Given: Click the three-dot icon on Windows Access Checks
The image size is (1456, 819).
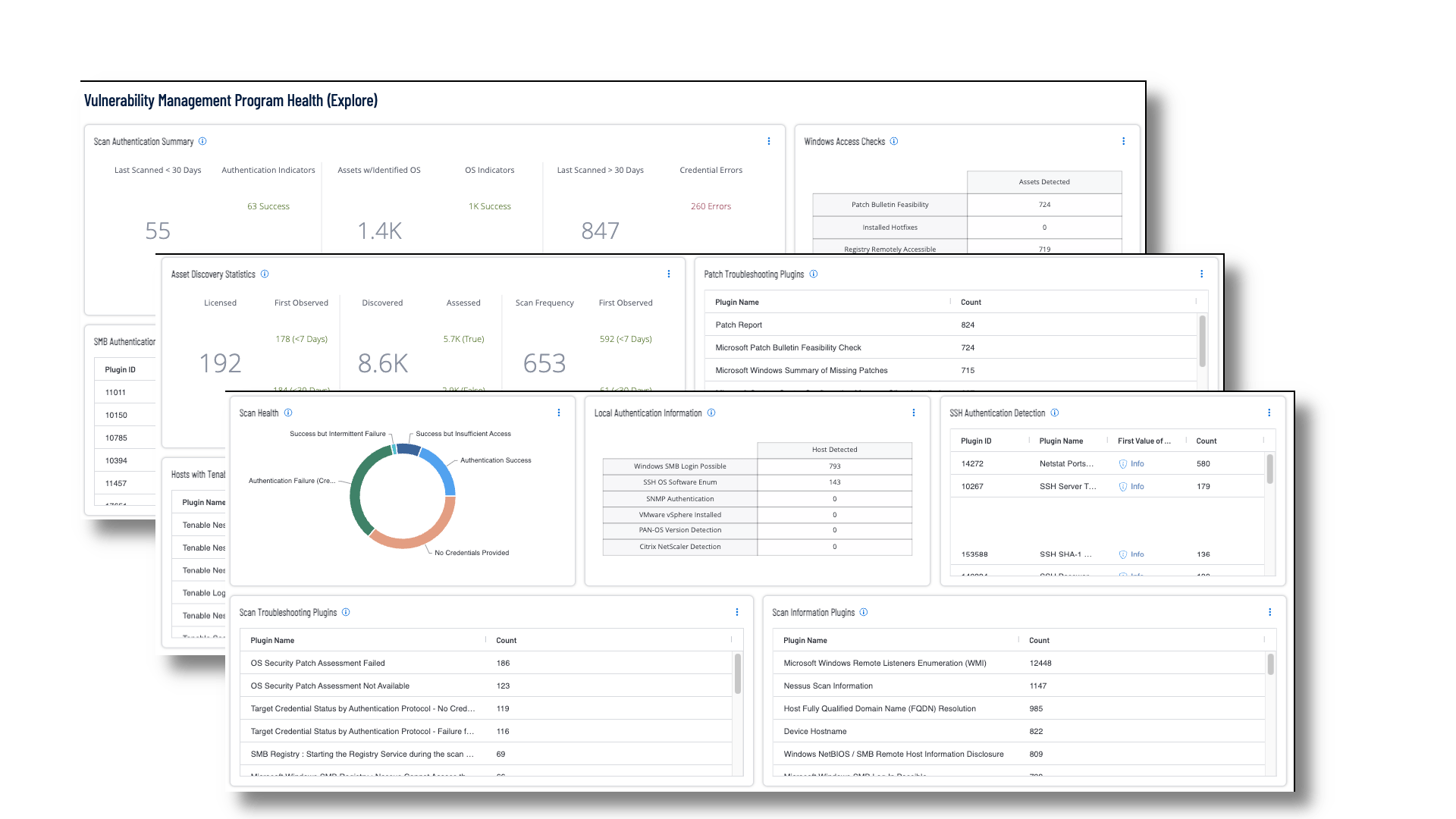Looking at the screenshot, I should click(x=1123, y=141).
